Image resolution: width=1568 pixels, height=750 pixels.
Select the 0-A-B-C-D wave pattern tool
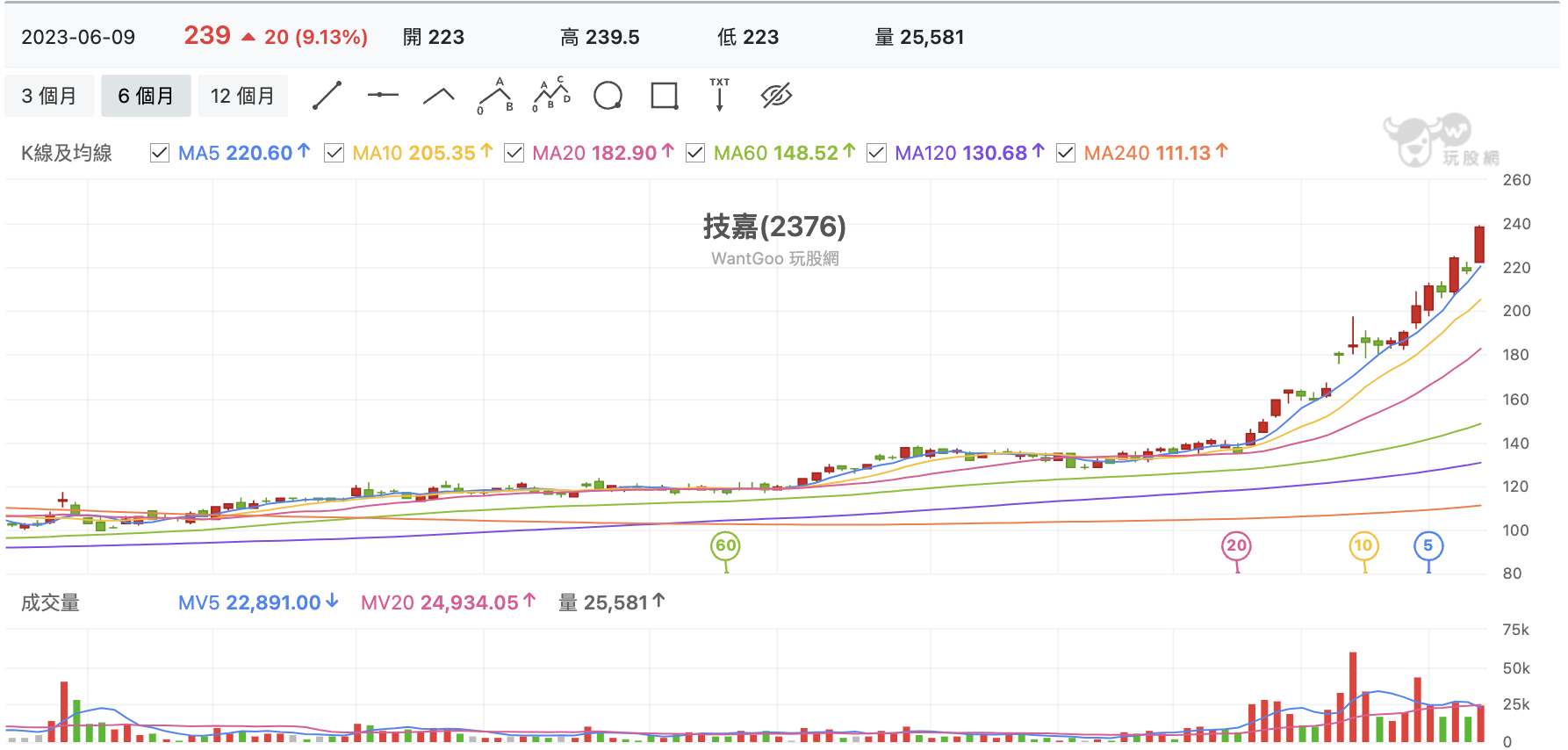(552, 95)
